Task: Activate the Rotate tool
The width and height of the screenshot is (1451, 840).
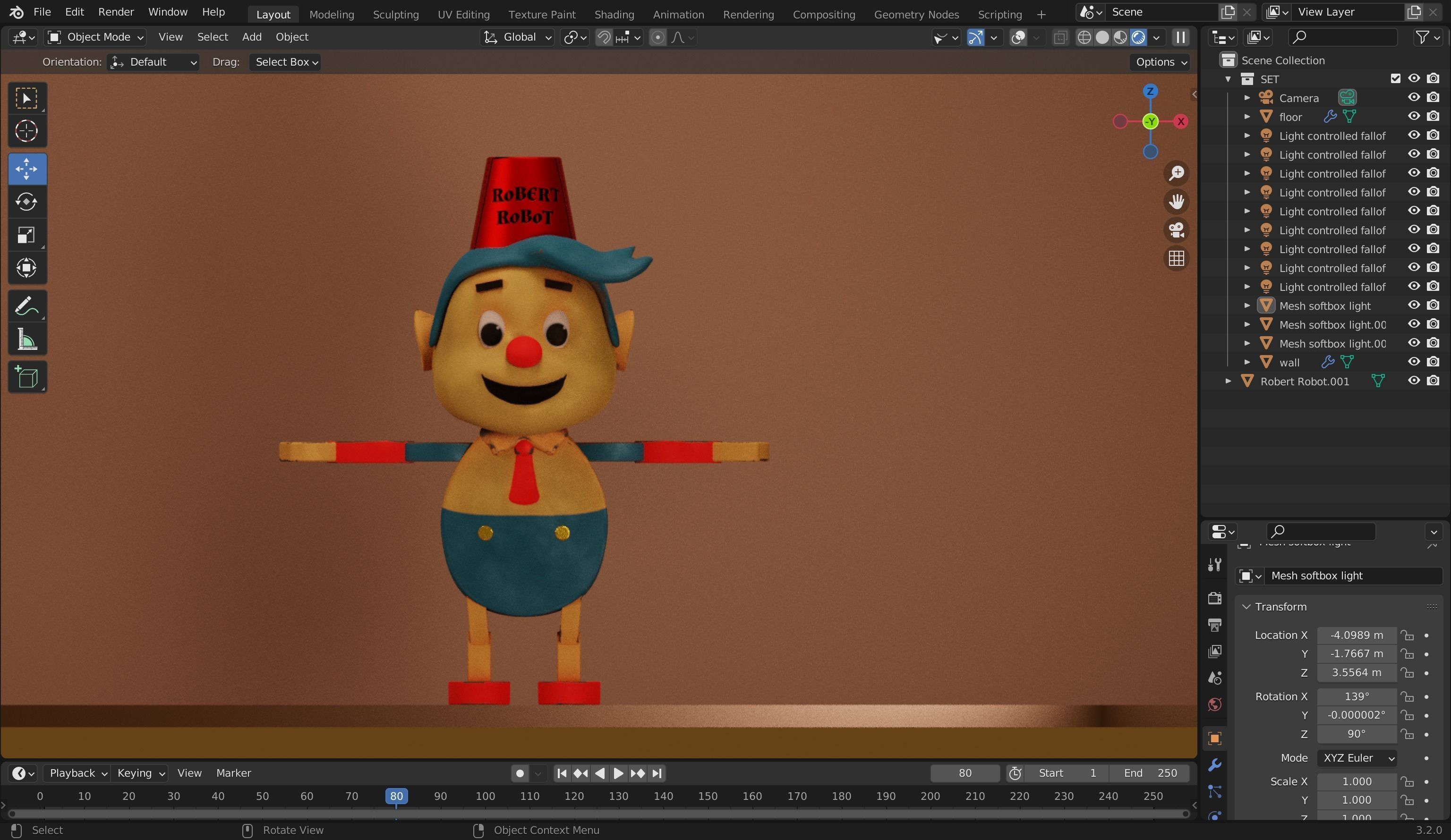Action: point(26,202)
